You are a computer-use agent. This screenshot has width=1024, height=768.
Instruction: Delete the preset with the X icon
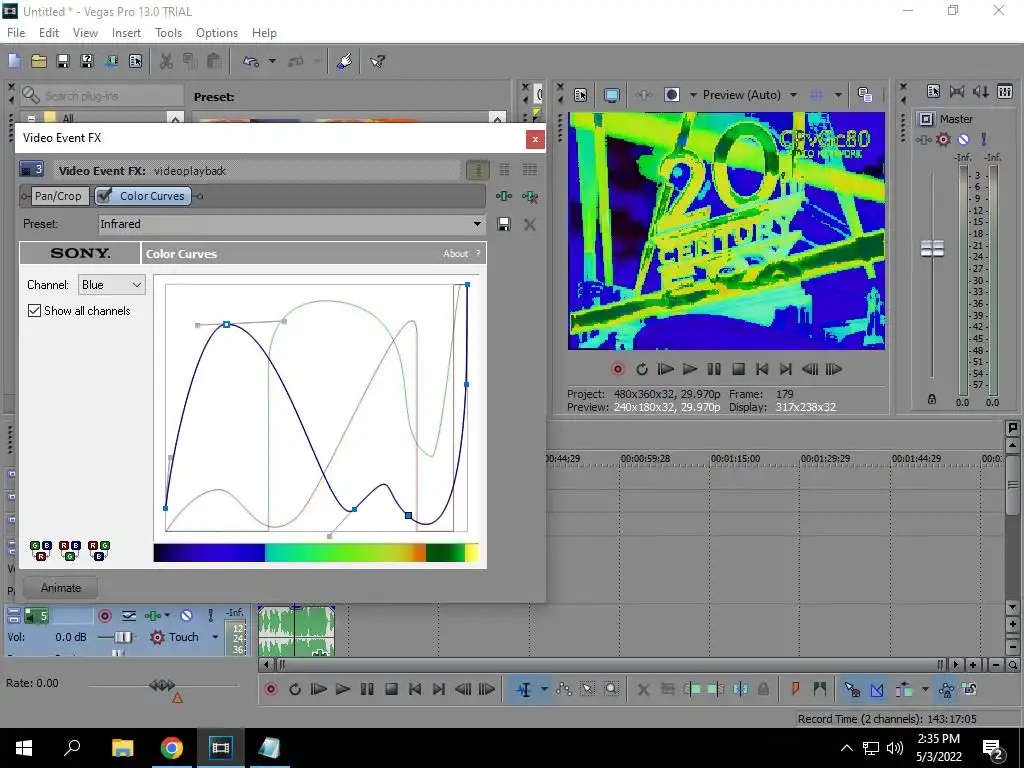[530, 225]
